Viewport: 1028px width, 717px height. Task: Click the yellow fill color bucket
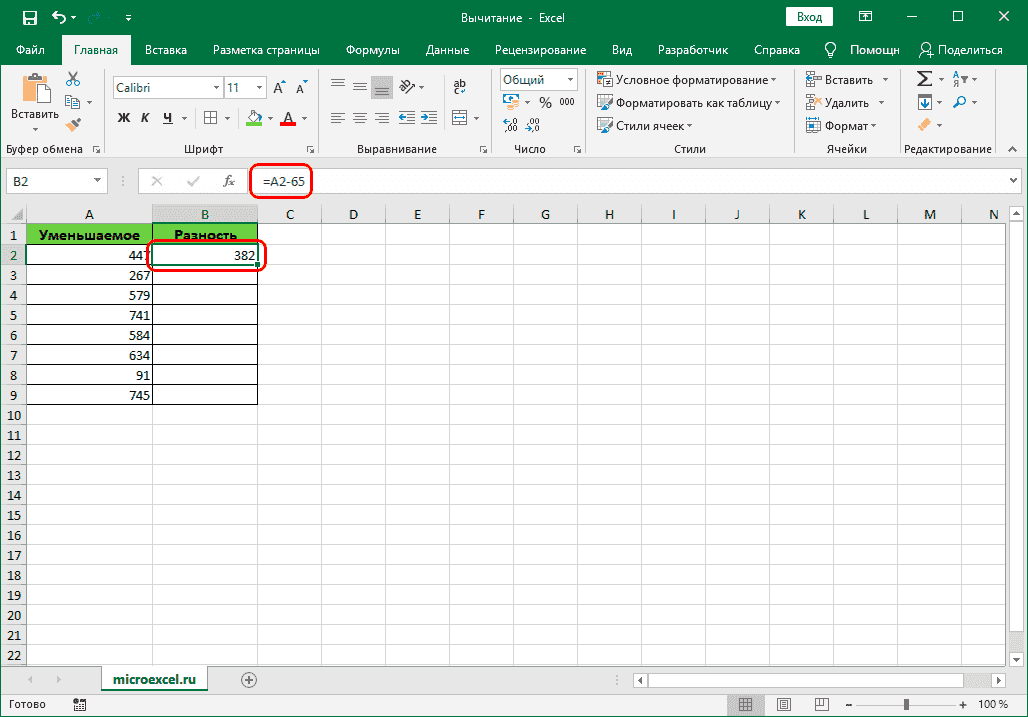coord(255,119)
